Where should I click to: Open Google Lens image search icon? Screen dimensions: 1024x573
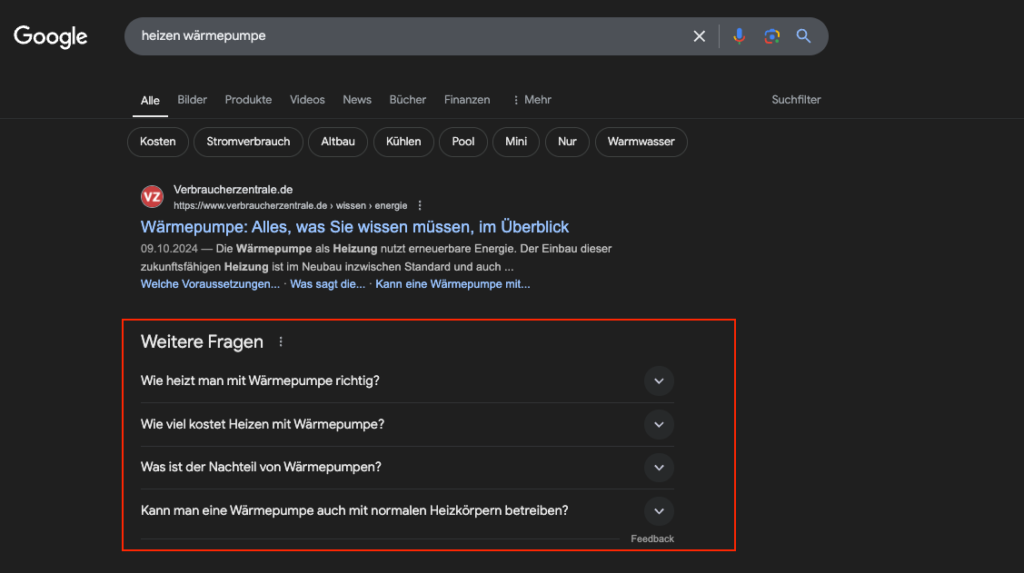[x=771, y=36]
